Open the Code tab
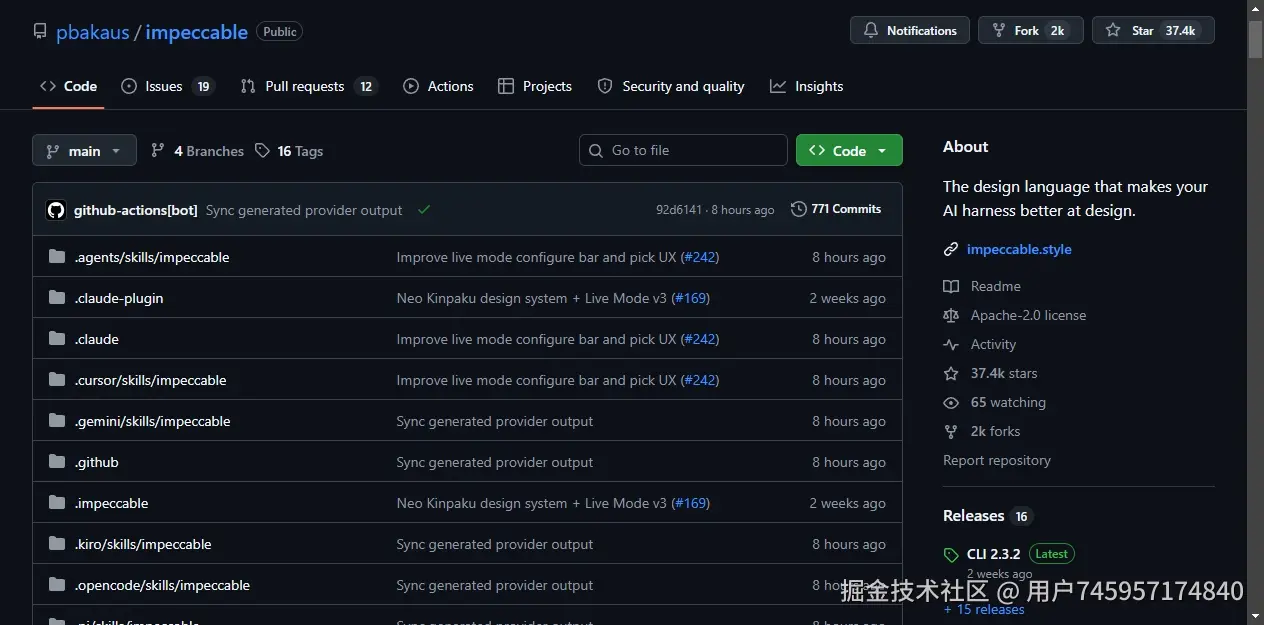Screen dimensions: 1264x625 pyautogui.click(x=68, y=86)
